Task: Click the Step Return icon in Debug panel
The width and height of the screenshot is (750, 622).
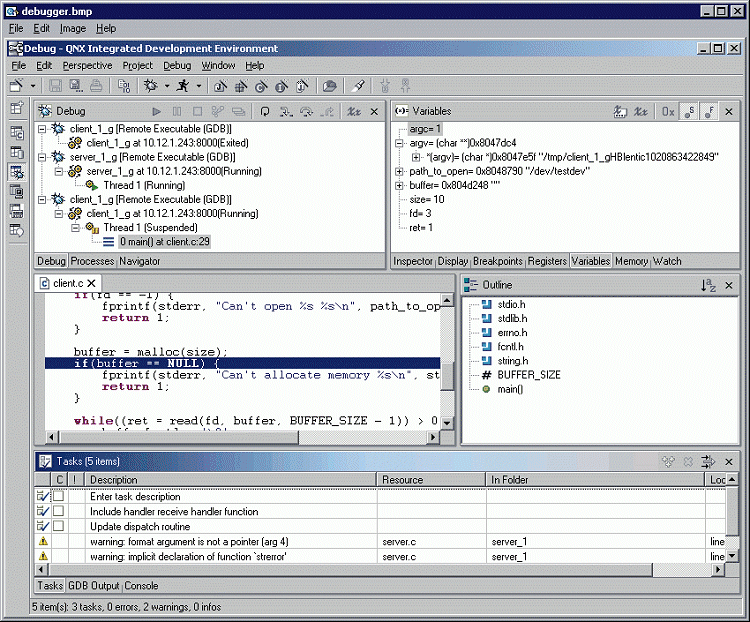Action: pos(328,111)
